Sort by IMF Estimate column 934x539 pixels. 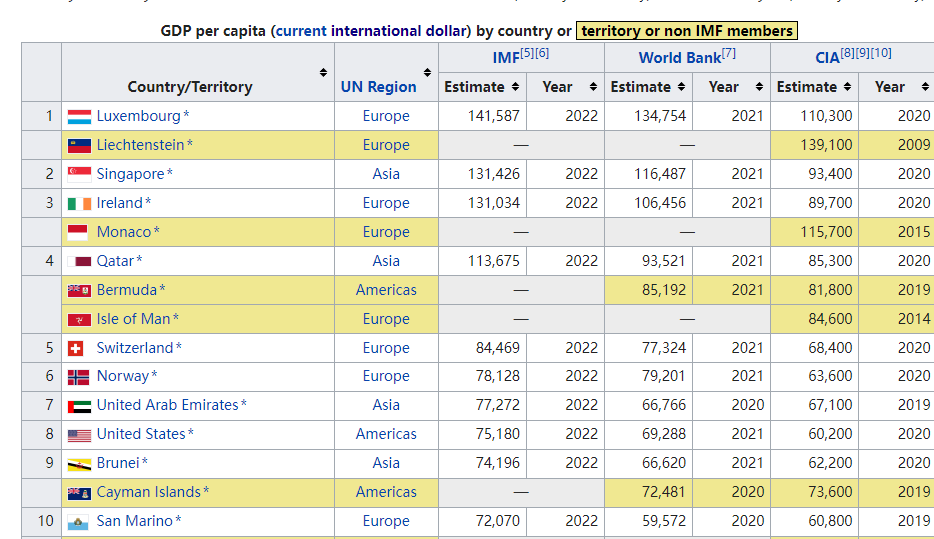(x=516, y=87)
